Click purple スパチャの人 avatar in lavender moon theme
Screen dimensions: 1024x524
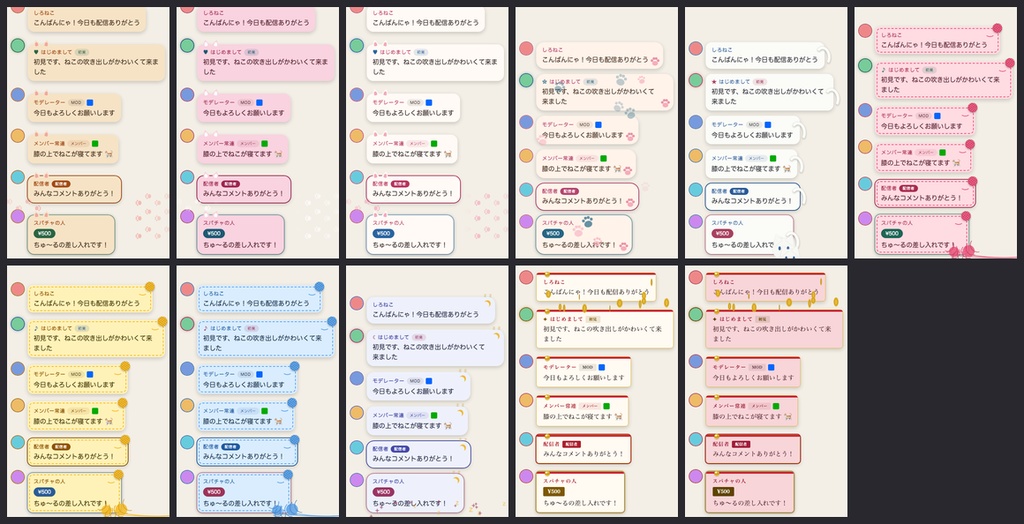pyautogui.click(x=357, y=480)
